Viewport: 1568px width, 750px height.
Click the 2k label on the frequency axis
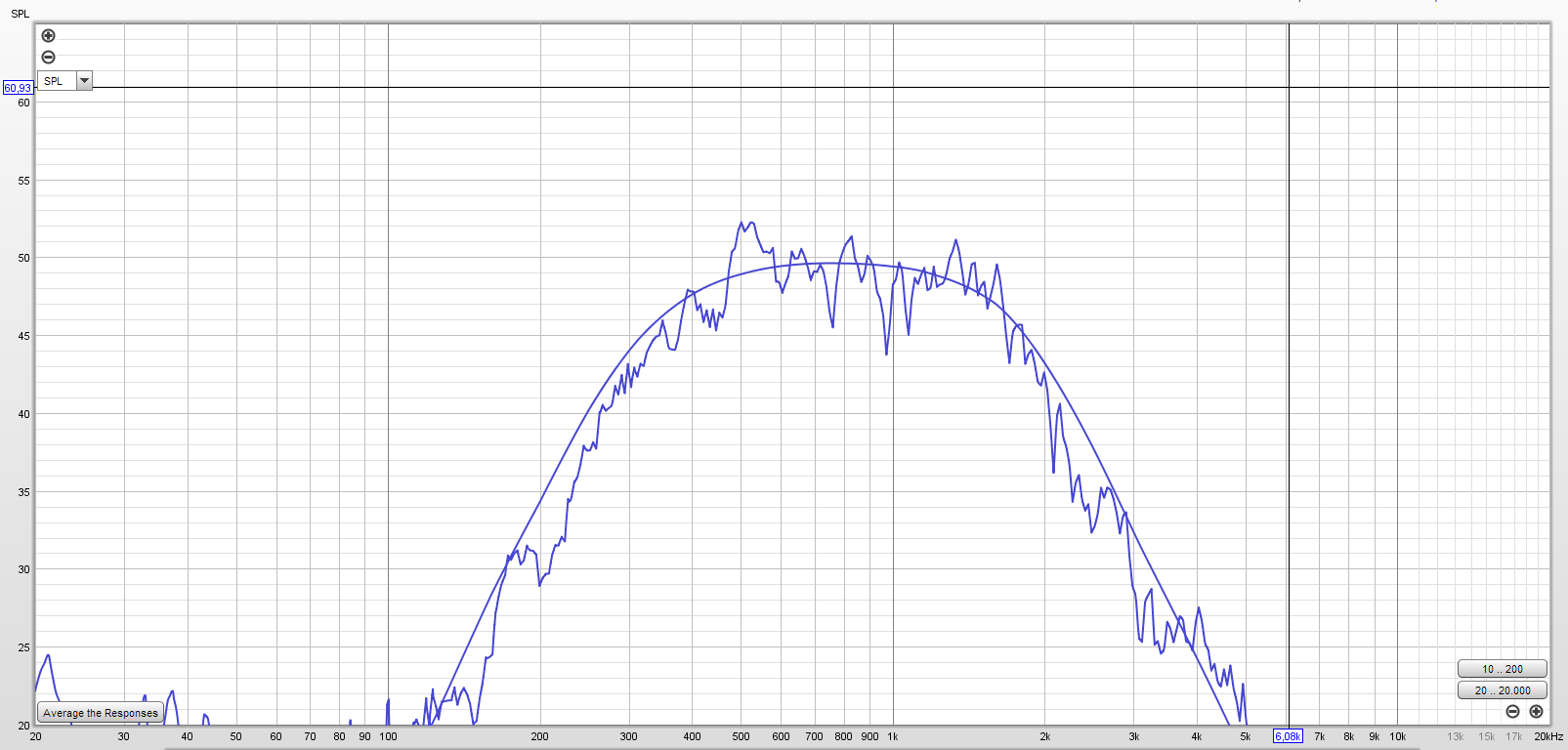(x=1045, y=736)
